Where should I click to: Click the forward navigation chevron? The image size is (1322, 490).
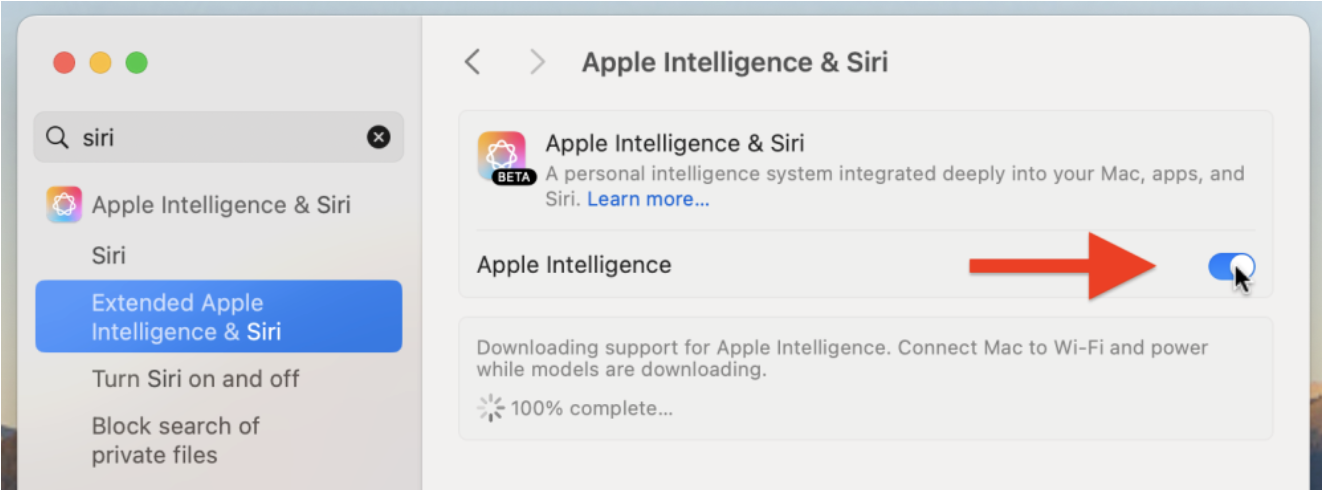[537, 63]
